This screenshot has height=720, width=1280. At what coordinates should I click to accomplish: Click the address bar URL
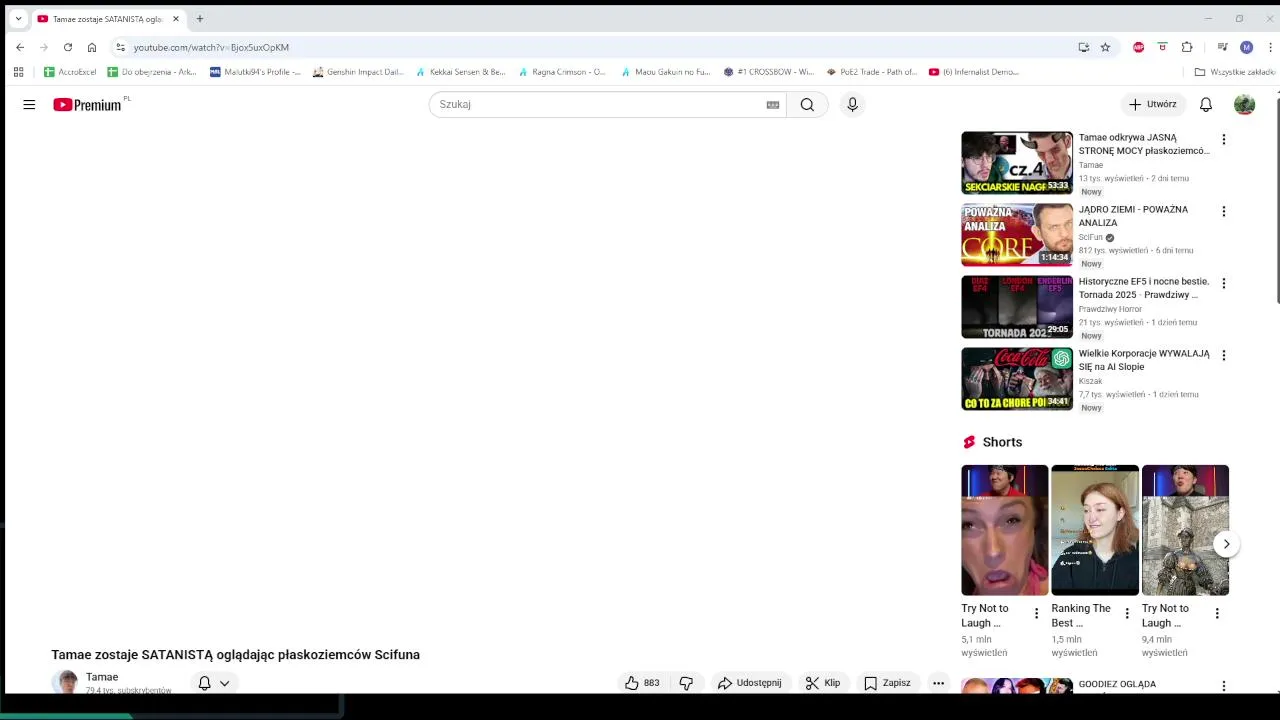(211, 47)
